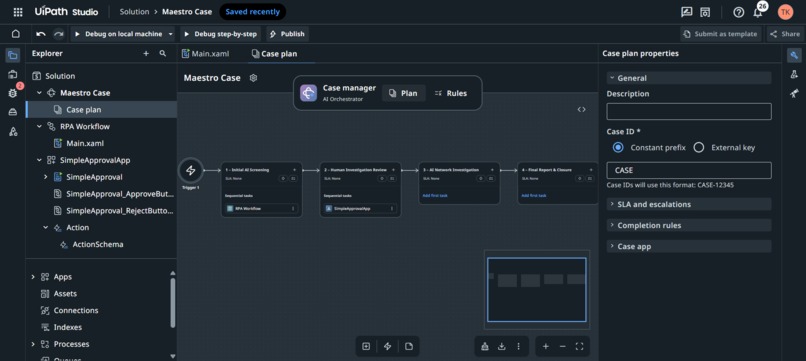Open the Debug on local machine dropdown arrow

click(171, 34)
